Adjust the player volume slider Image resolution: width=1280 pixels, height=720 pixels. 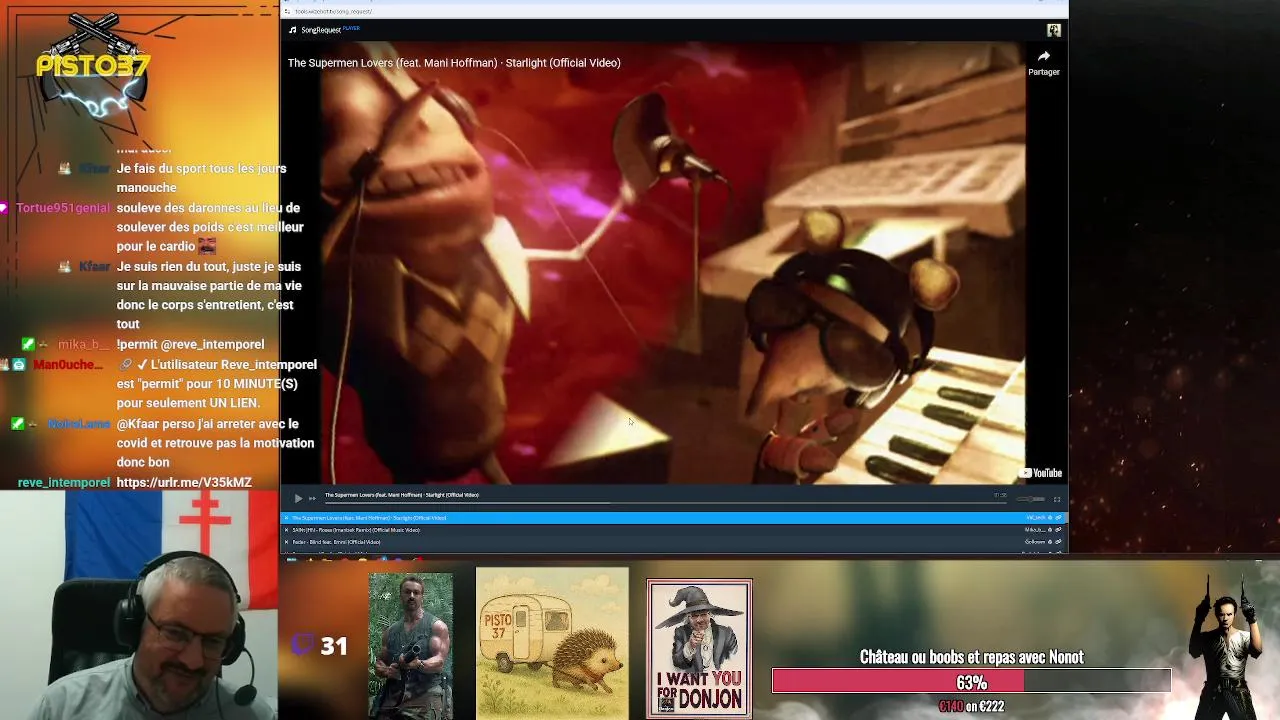1030,499
